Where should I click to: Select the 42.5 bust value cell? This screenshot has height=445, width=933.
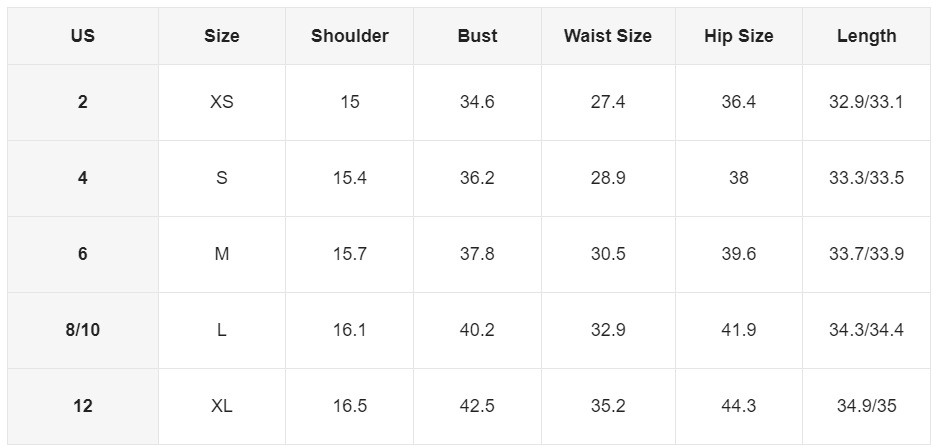click(477, 406)
